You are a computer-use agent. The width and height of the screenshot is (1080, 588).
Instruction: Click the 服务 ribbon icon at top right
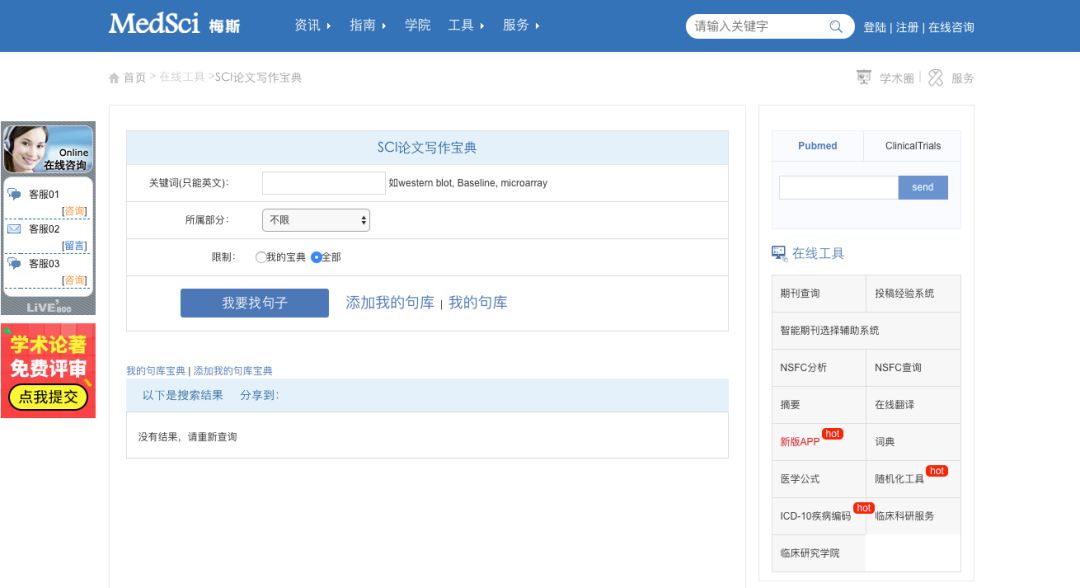(x=935, y=77)
